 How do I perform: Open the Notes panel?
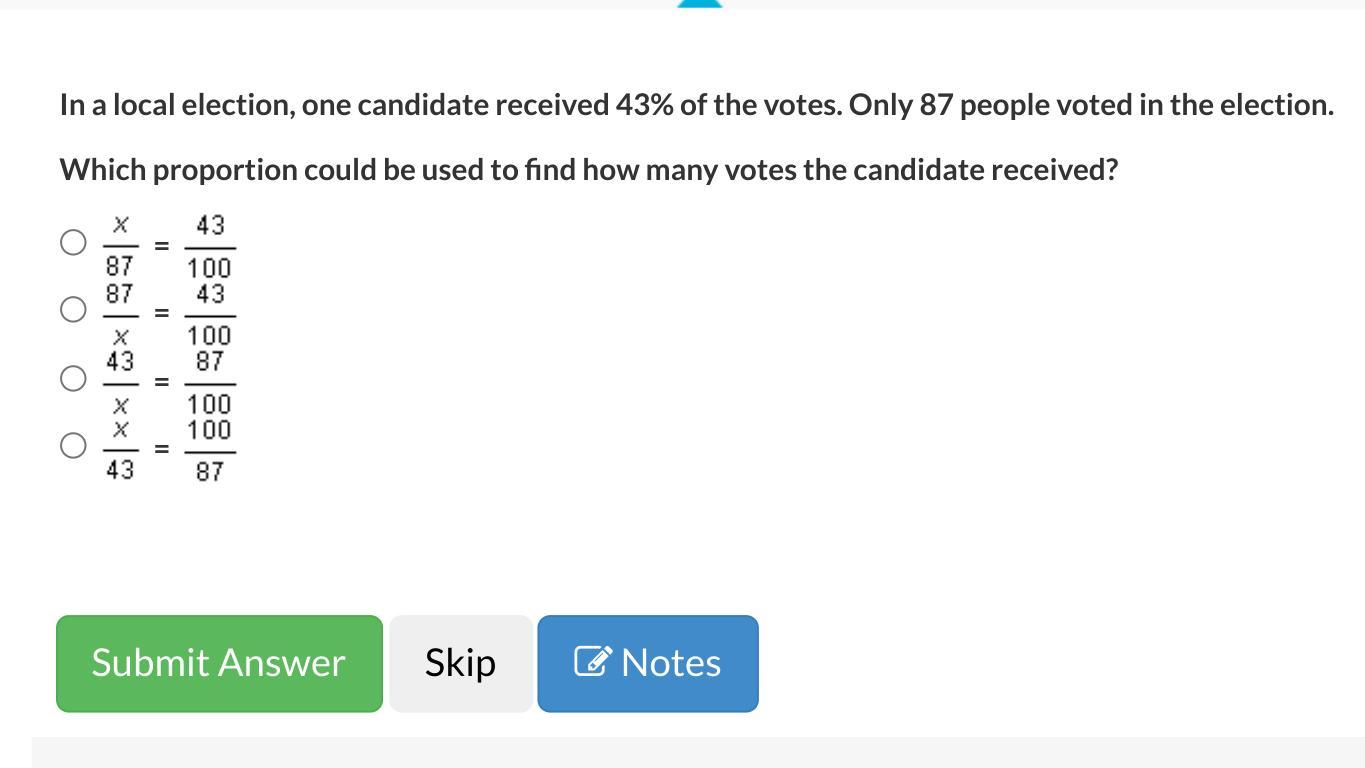point(648,663)
